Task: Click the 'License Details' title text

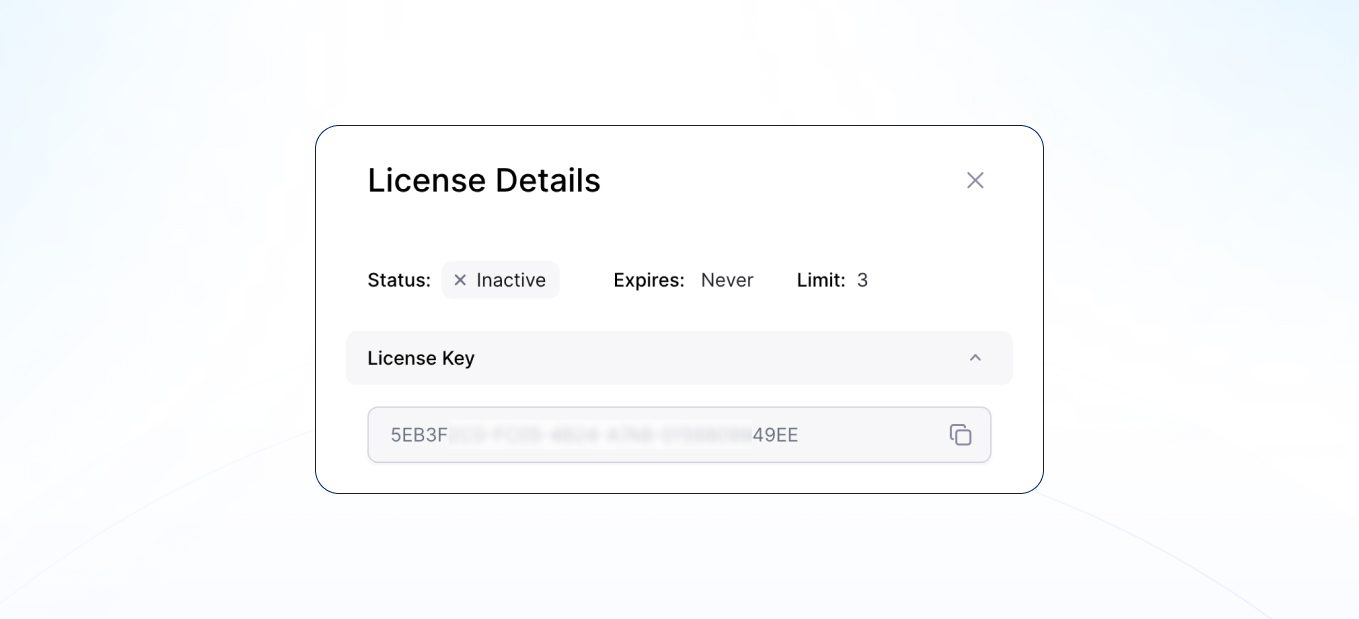Action: tap(484, 180)
